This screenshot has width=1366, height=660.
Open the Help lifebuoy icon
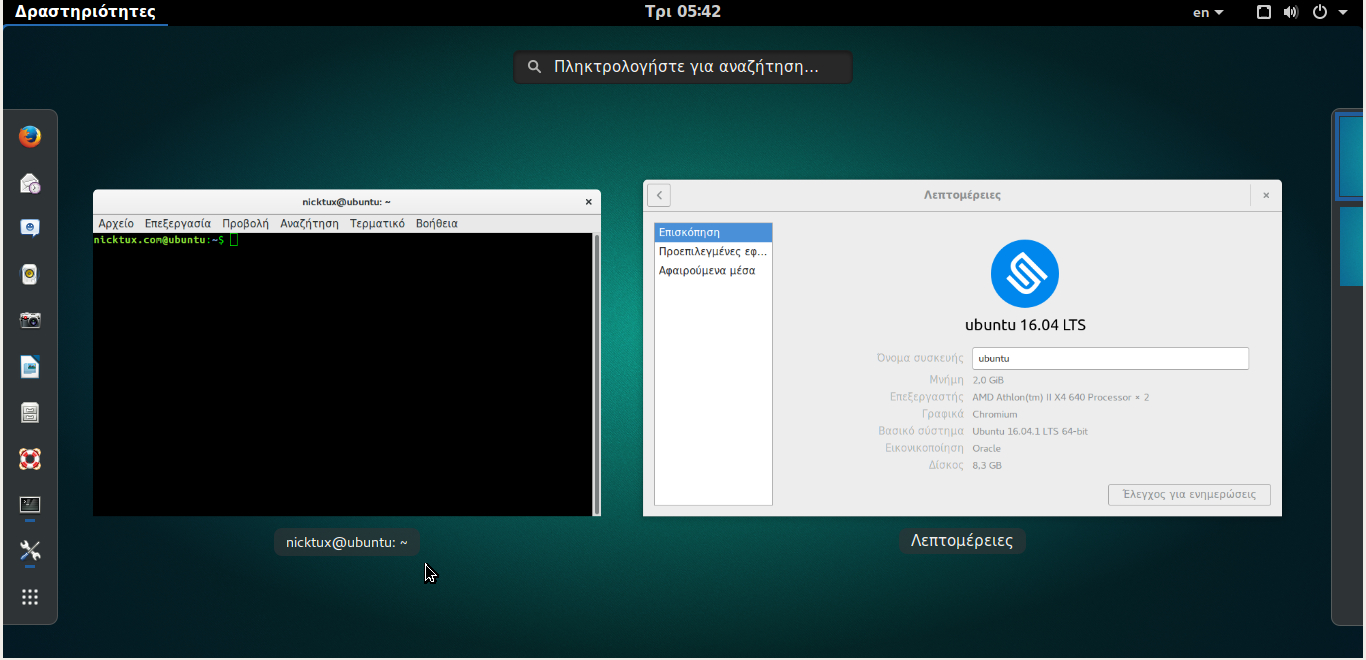coord(30,459)
